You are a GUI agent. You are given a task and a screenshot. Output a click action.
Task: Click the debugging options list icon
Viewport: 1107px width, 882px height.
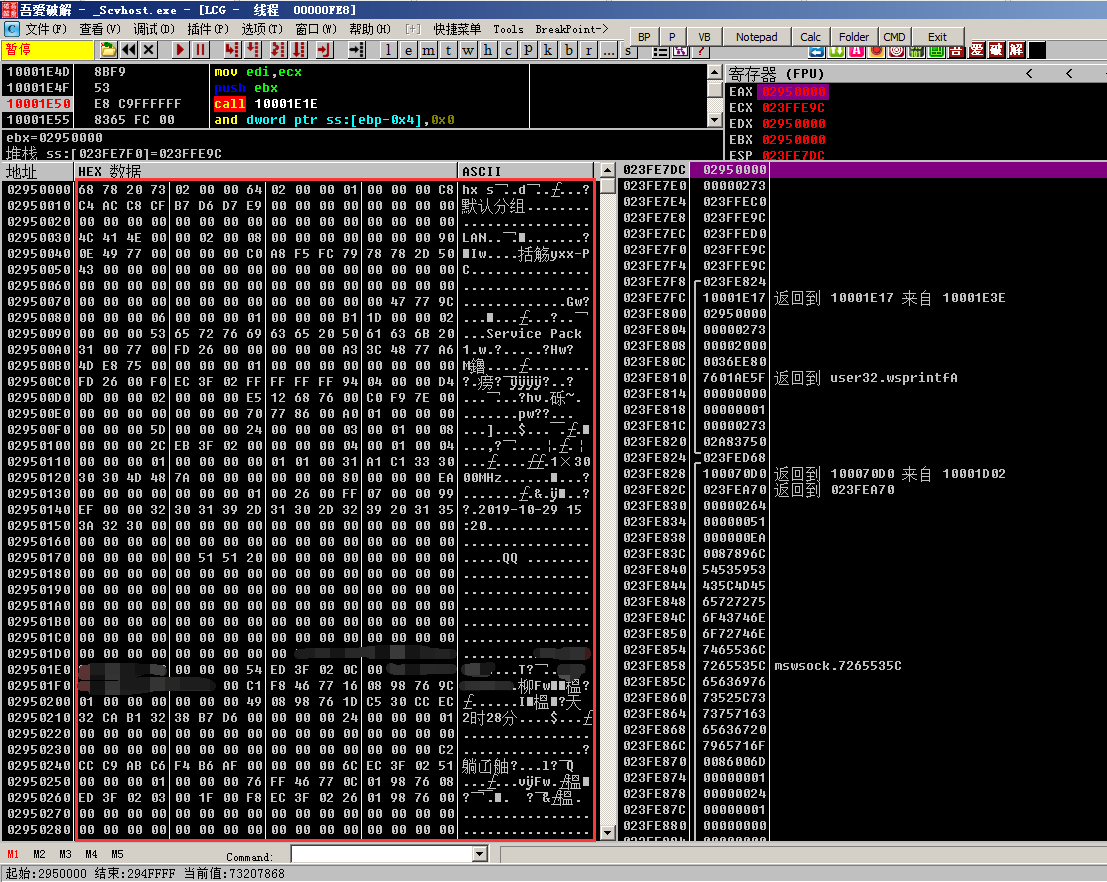point(660,51)
